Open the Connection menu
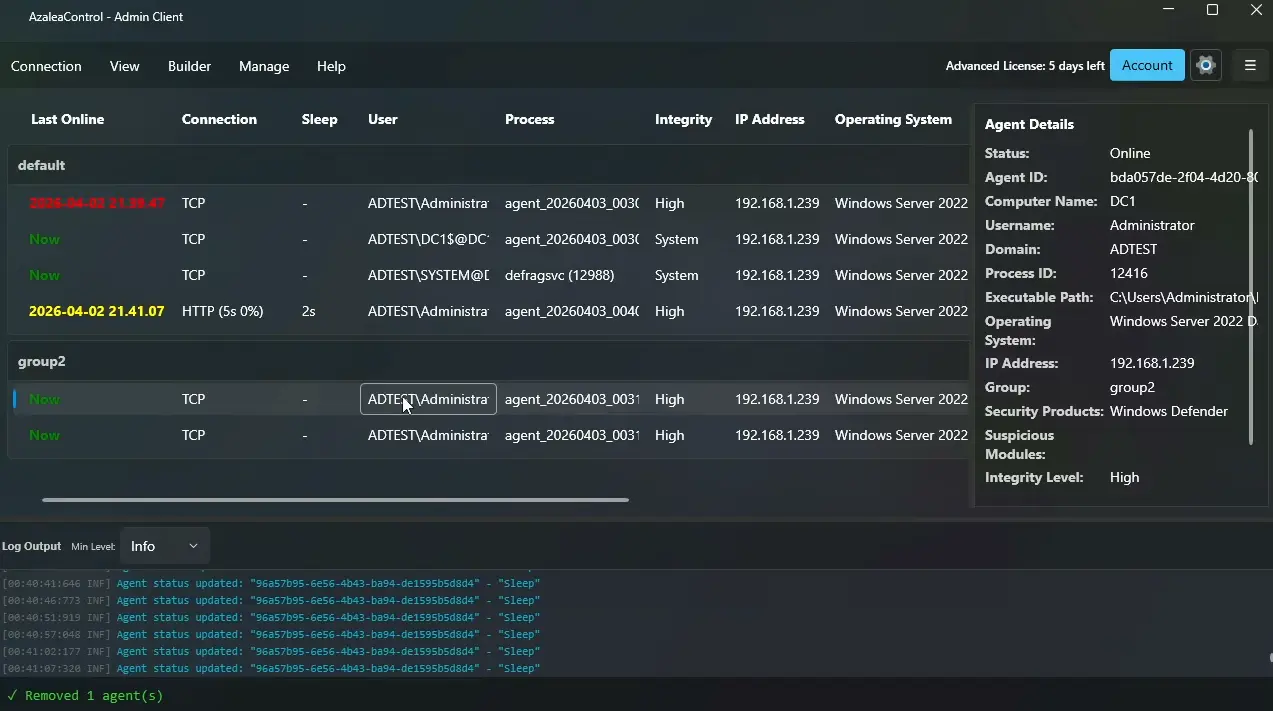This screenshot has width=1273, height=711. 46,66
